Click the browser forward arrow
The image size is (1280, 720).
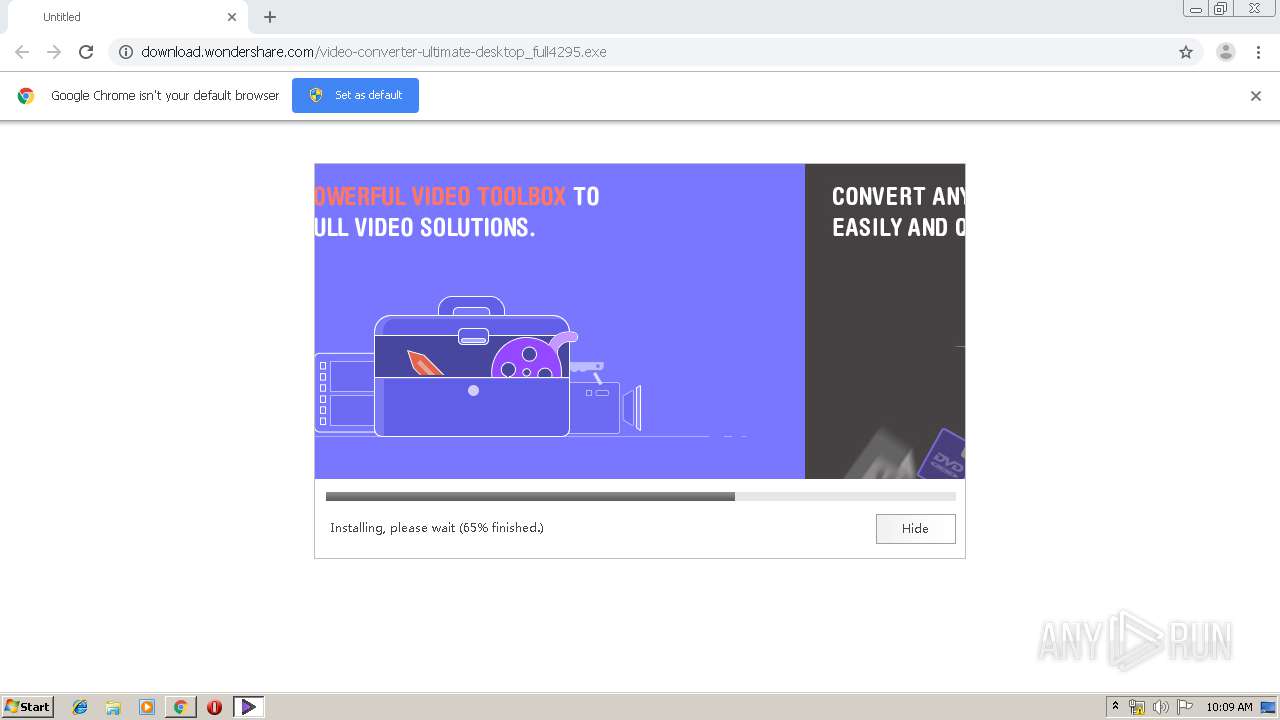54,52
